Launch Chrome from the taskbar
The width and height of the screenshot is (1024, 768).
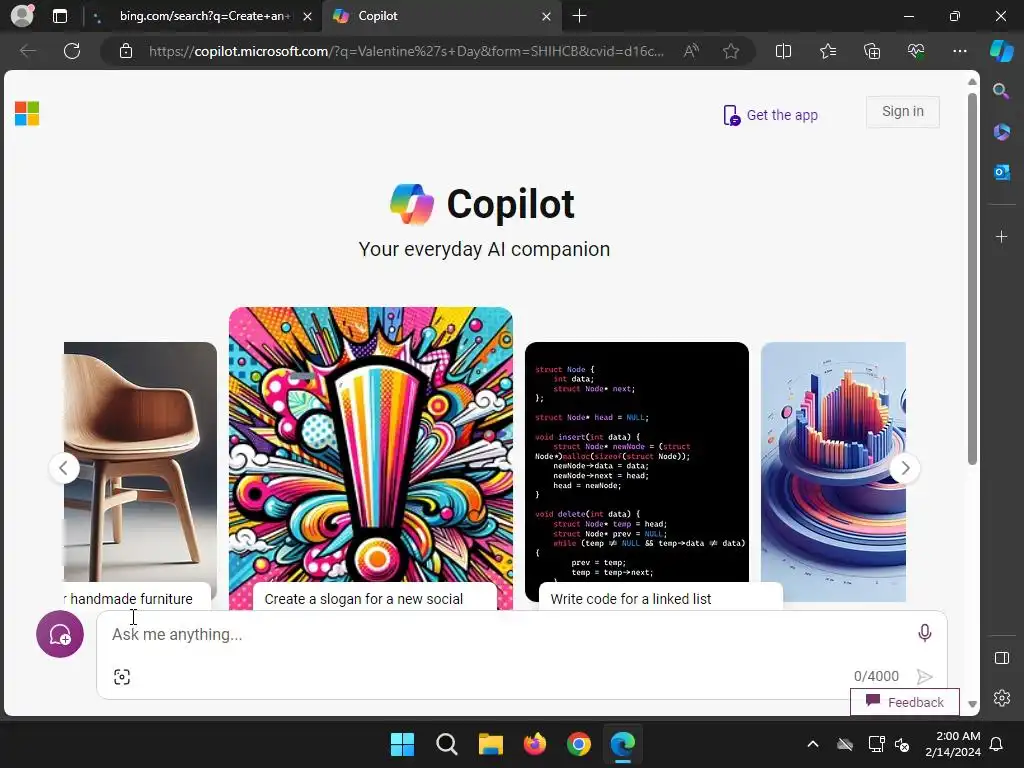click(579, 744)
